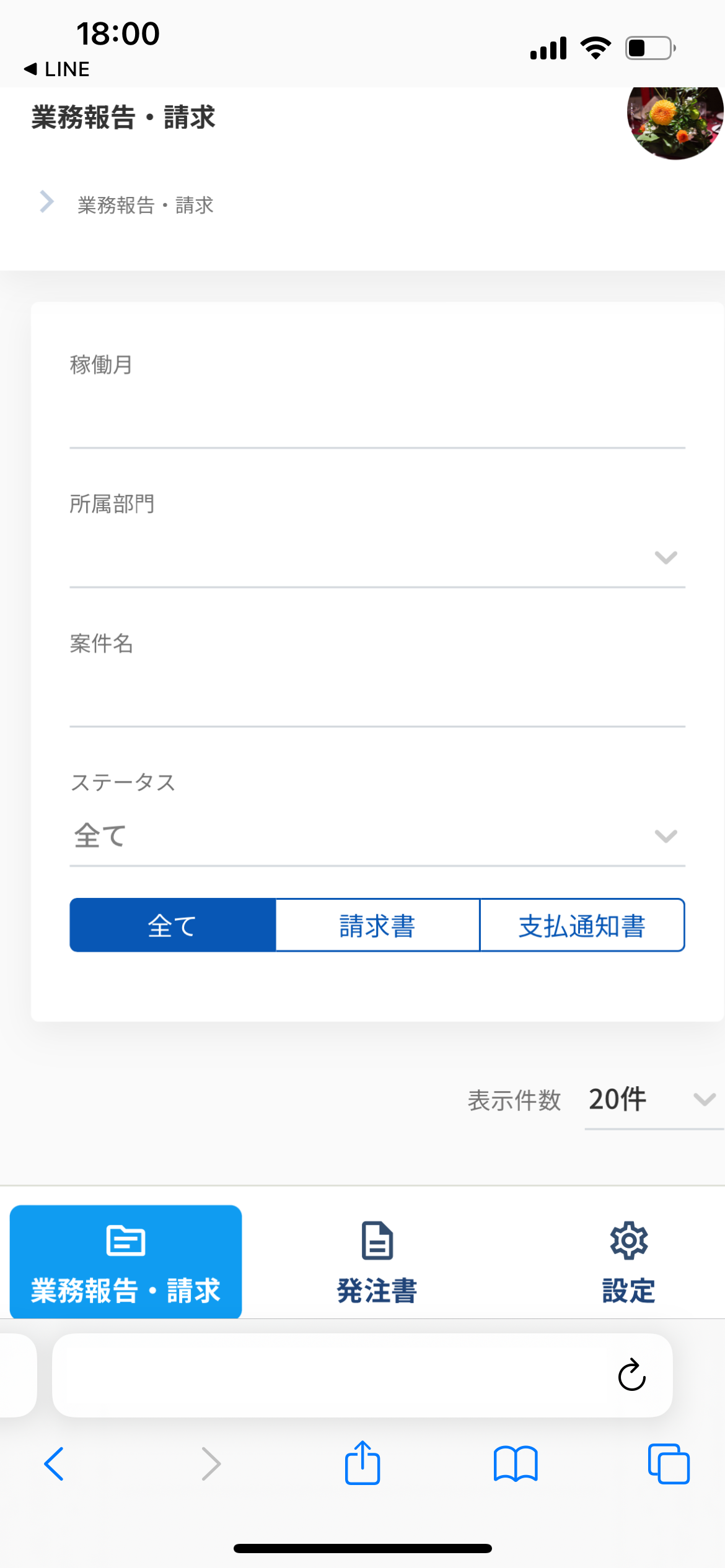Open Safari bookmarks book icon
The width and height of the screenshot is (725, 1568).
coord(516,1464)
